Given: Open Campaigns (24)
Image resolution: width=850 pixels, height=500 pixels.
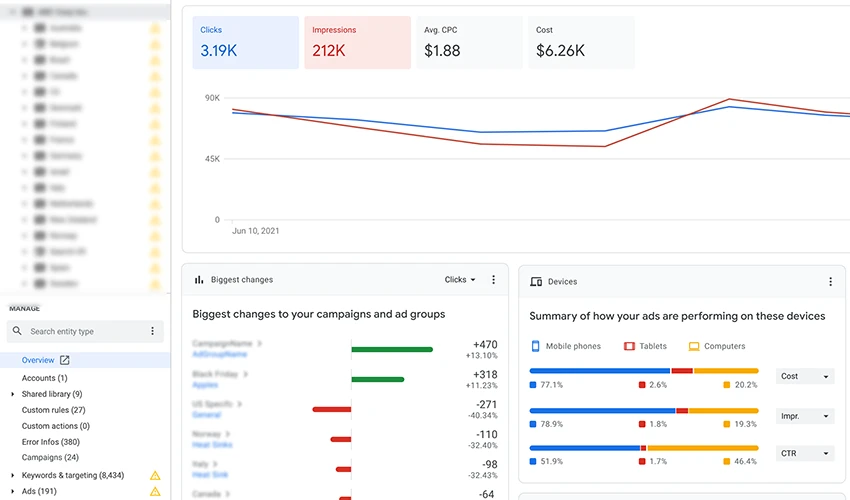Looking at the screenshot, I should 50,458.
